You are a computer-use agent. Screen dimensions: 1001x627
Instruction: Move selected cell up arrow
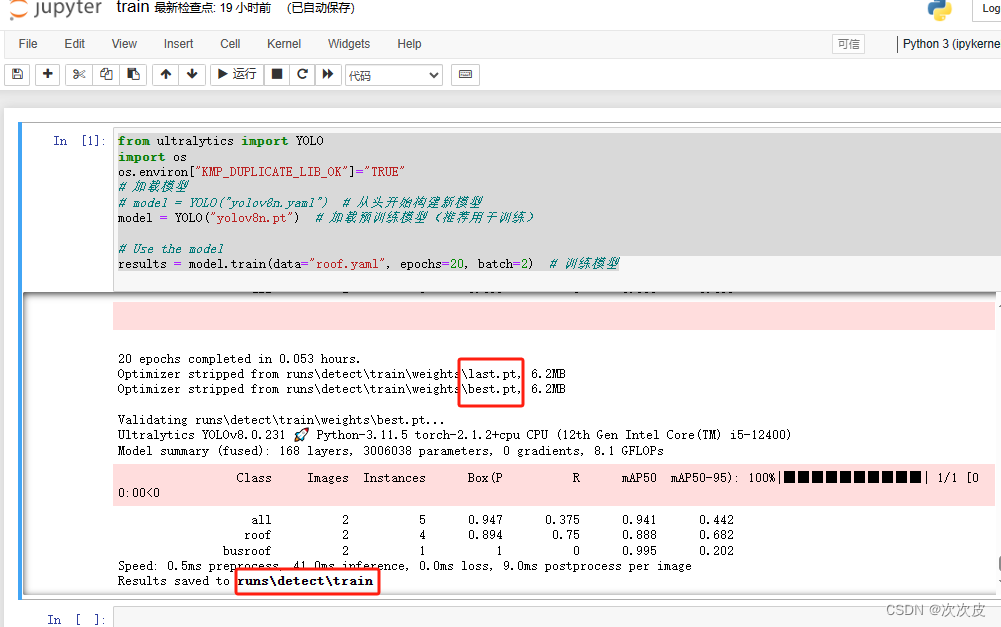166,75
